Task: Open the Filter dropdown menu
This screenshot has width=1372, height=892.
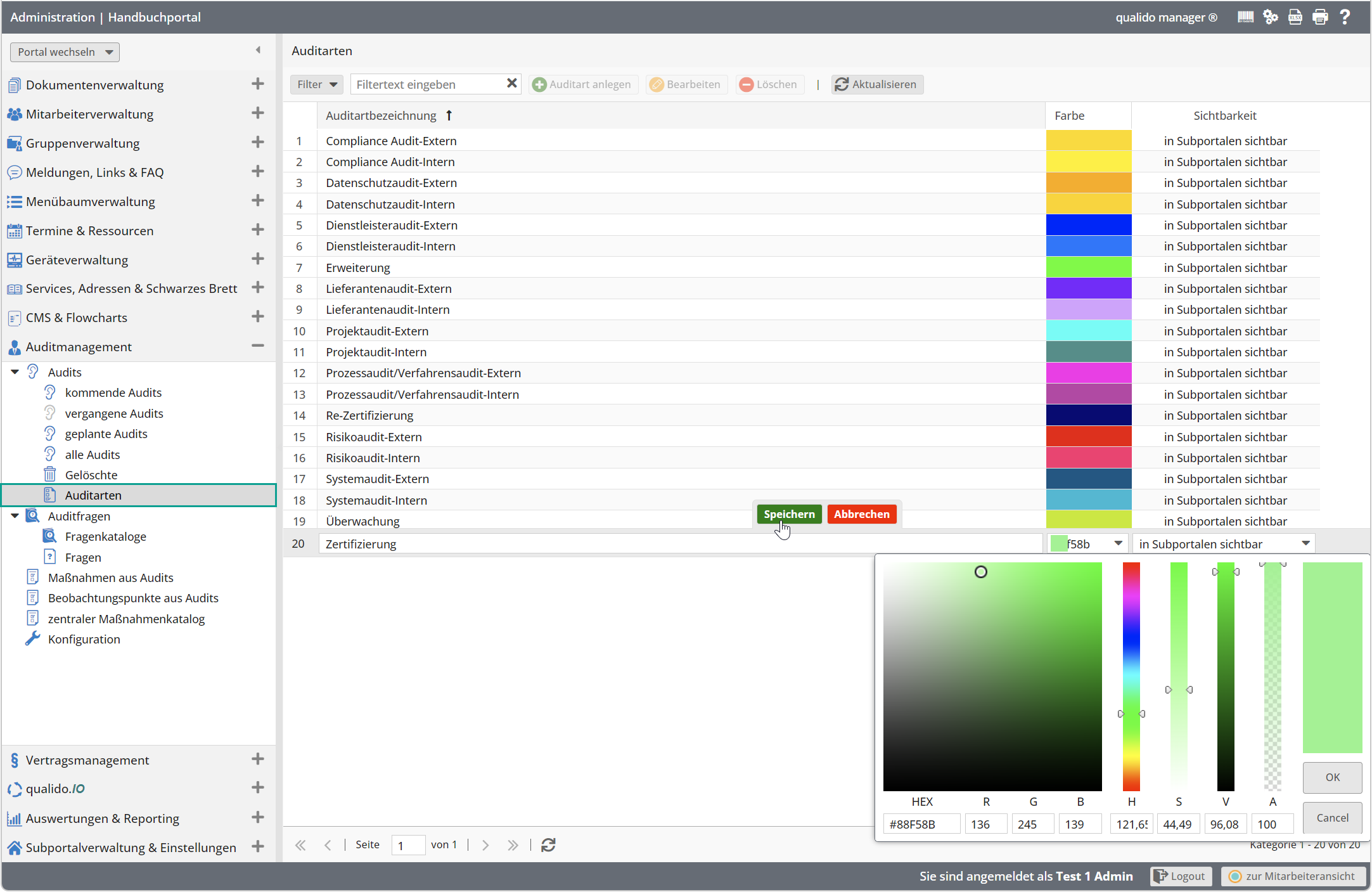Action: [316, 84]
